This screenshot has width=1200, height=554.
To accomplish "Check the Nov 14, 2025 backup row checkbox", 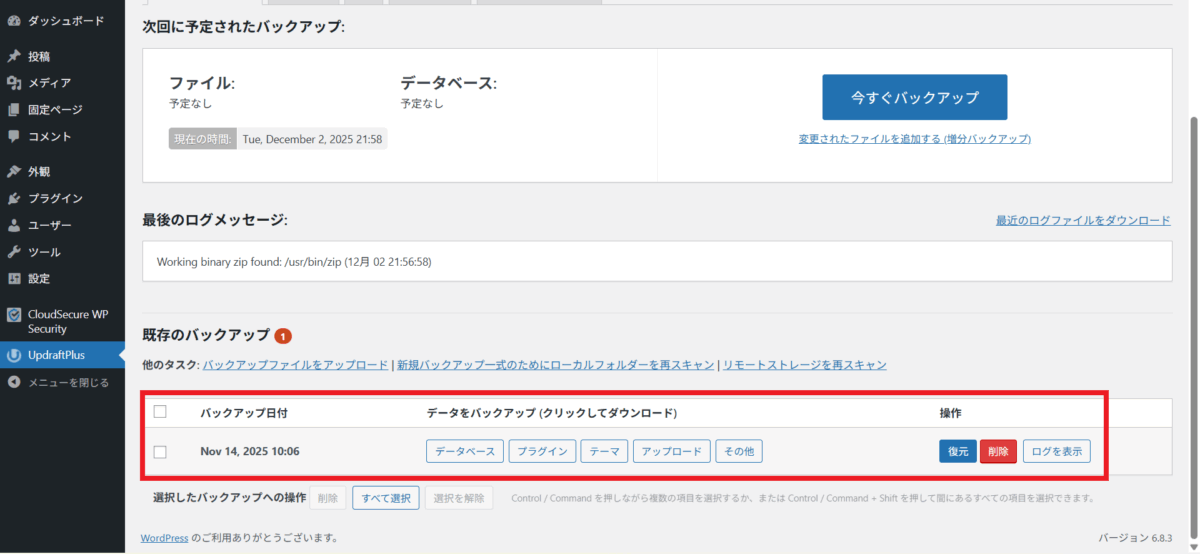I will click(x=160, y=452).
